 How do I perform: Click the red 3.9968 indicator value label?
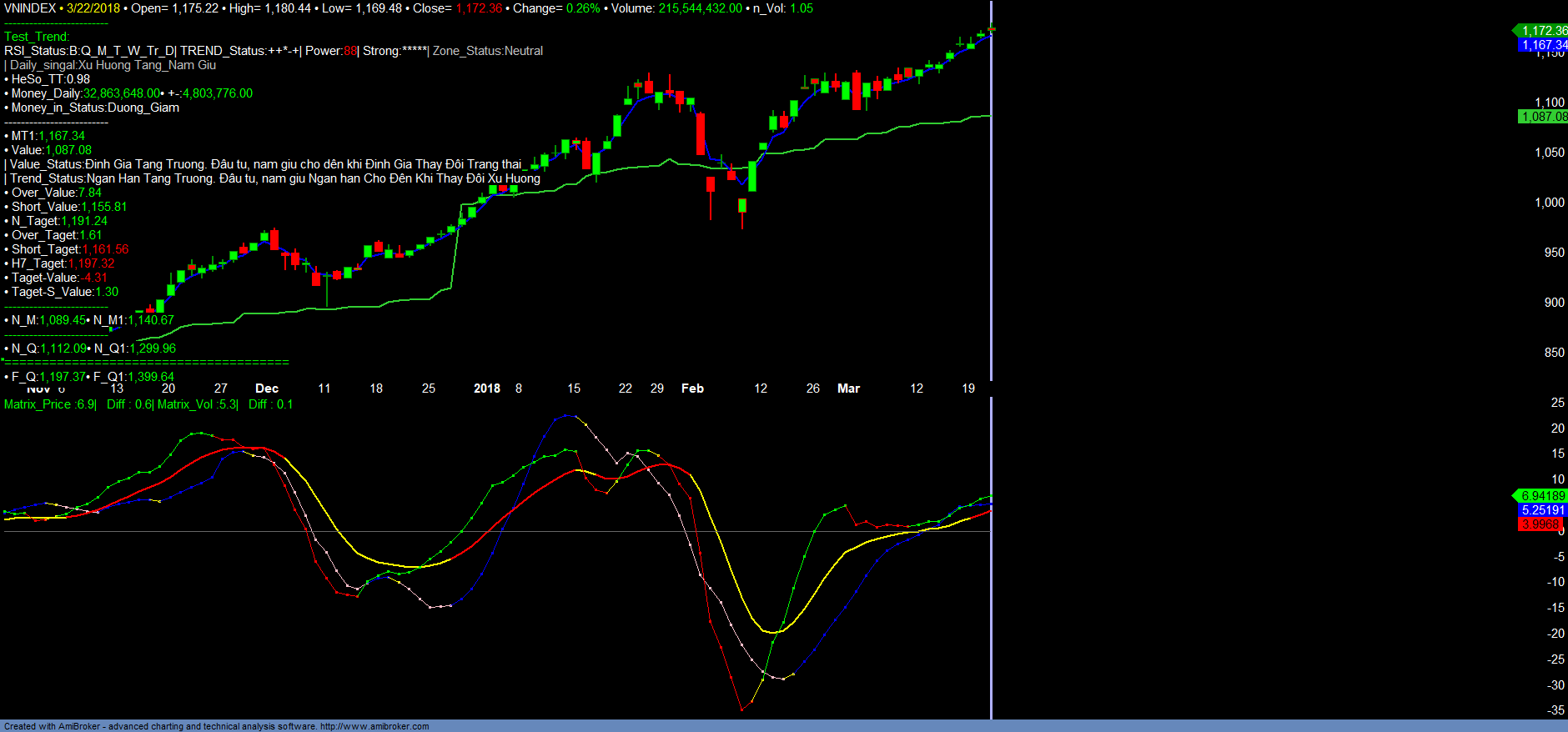pyautogui.click(x=1540, y=524)
